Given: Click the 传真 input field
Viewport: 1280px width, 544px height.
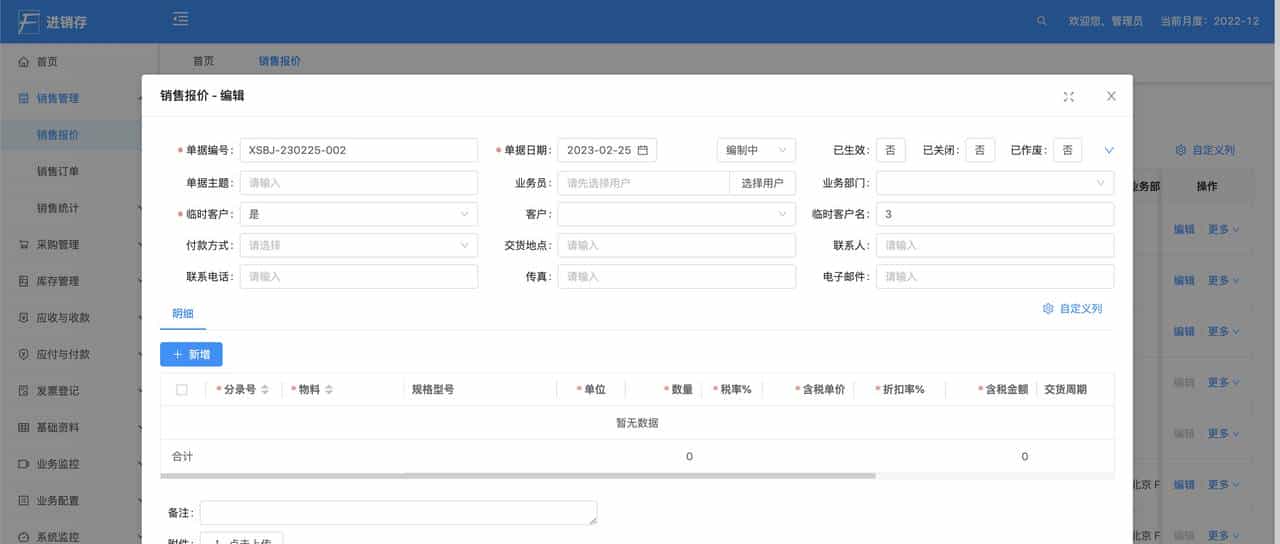Looking at the screenshot, I should coord(677,276).
